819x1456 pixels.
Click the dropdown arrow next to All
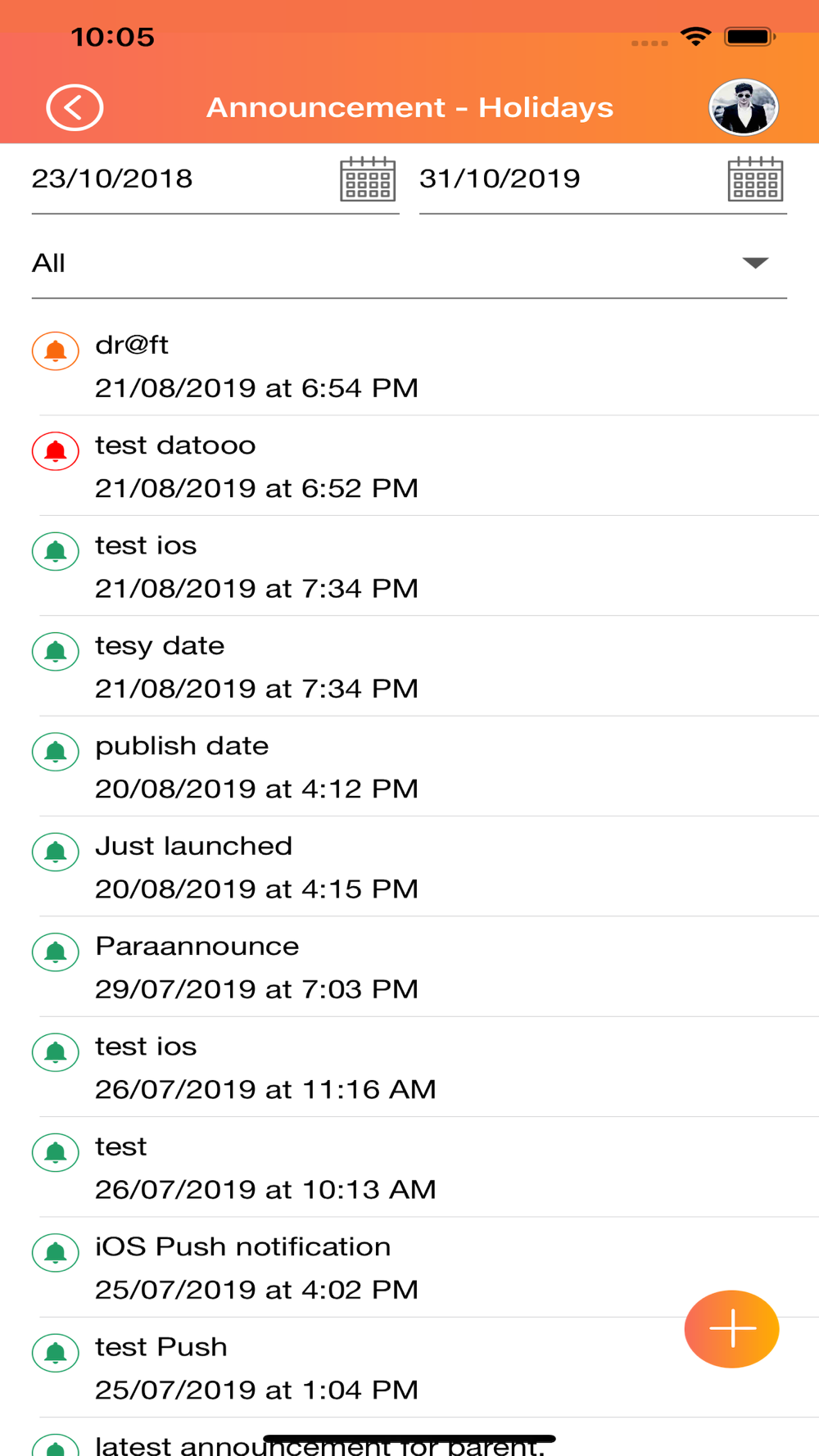(x=755, y=263)
